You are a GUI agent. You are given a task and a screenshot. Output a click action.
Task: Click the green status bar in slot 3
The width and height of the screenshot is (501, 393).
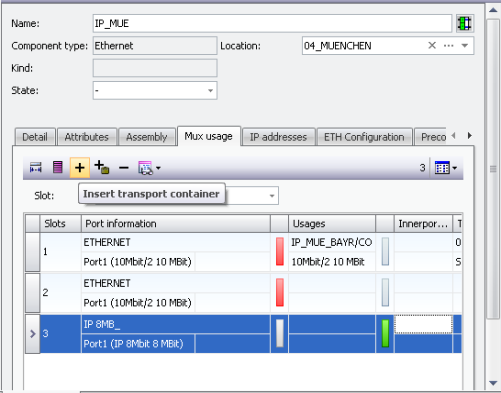point(385,333)
